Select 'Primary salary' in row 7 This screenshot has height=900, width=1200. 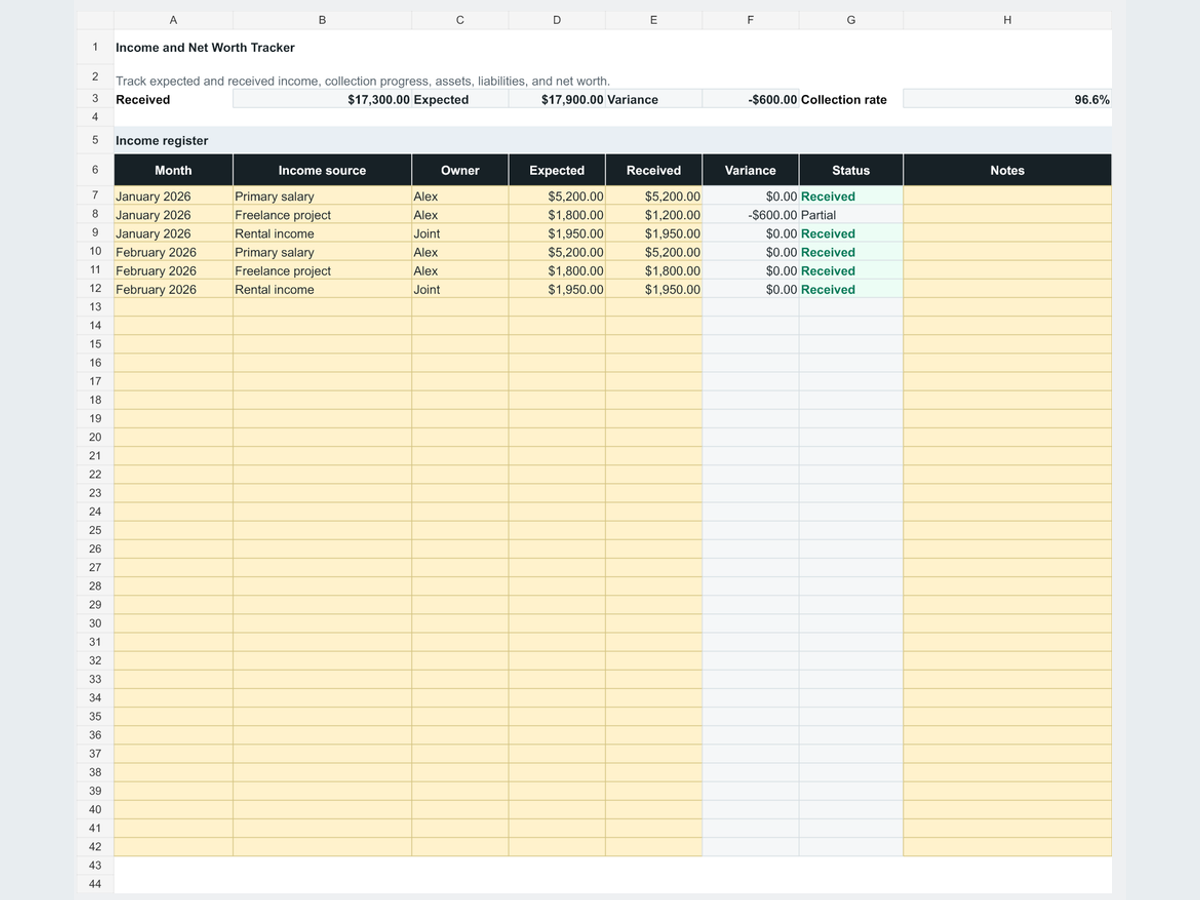(x=322, y=196)
